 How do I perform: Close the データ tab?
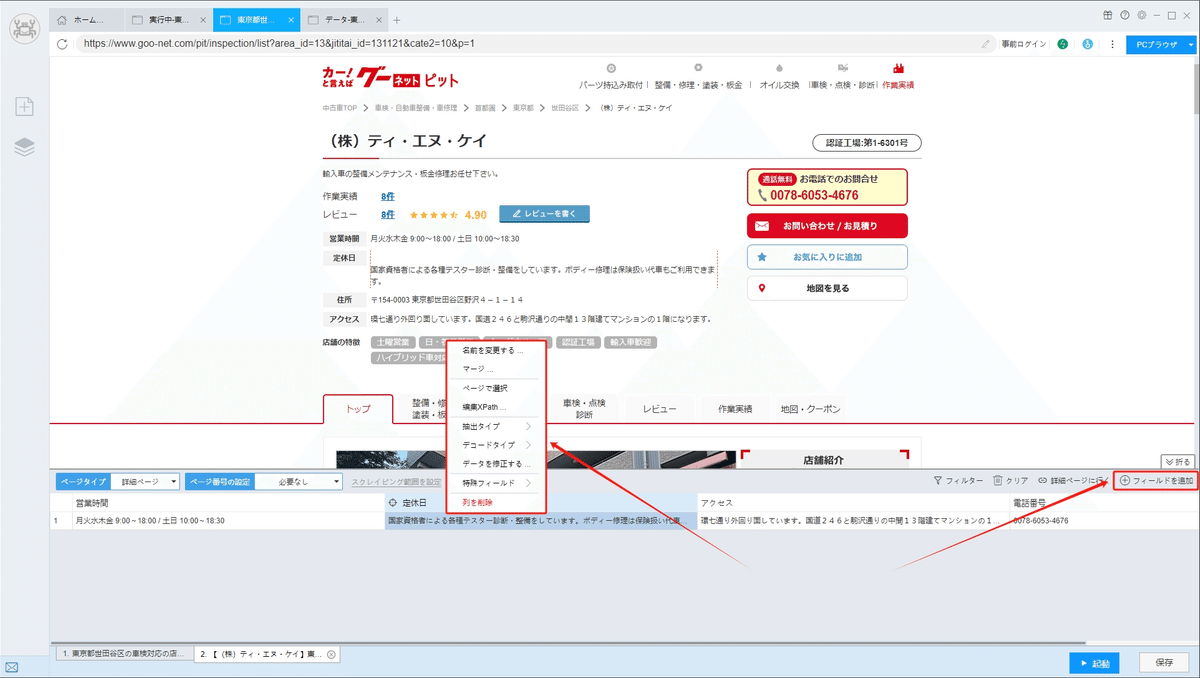[x=379, y=20]
